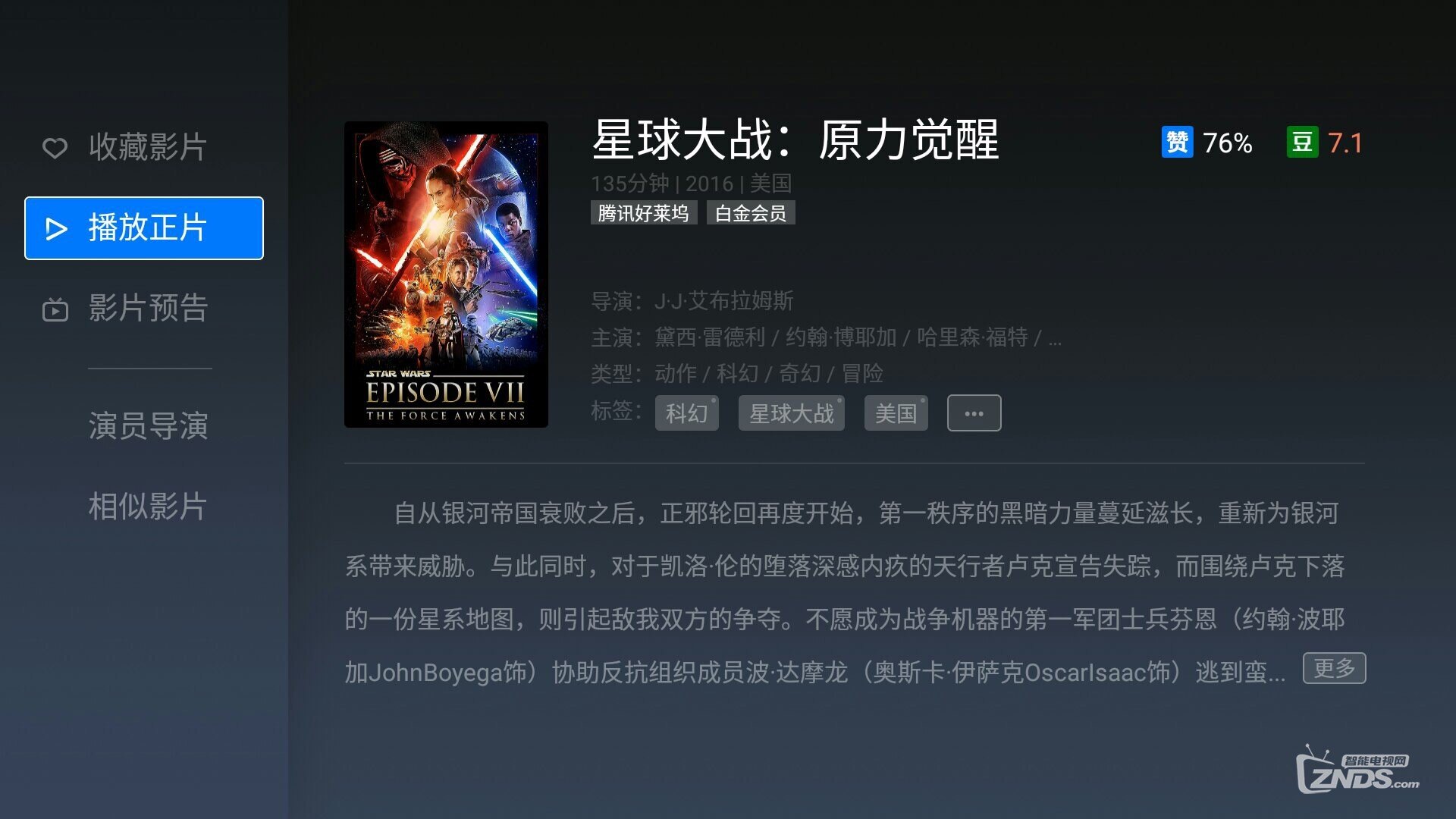Expand the synopsis with 更多
Viewport: 1456px width, 819px height.
tap(1334, 668)
